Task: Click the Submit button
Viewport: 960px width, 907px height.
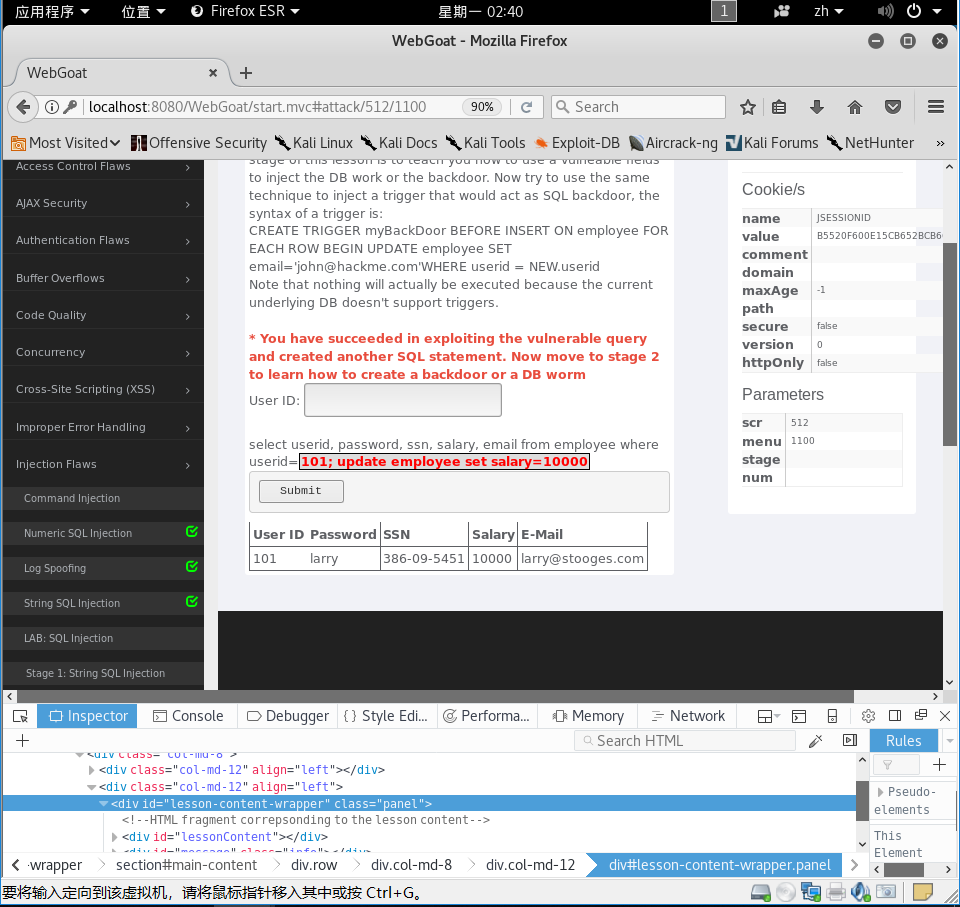Action: (301, 491)
